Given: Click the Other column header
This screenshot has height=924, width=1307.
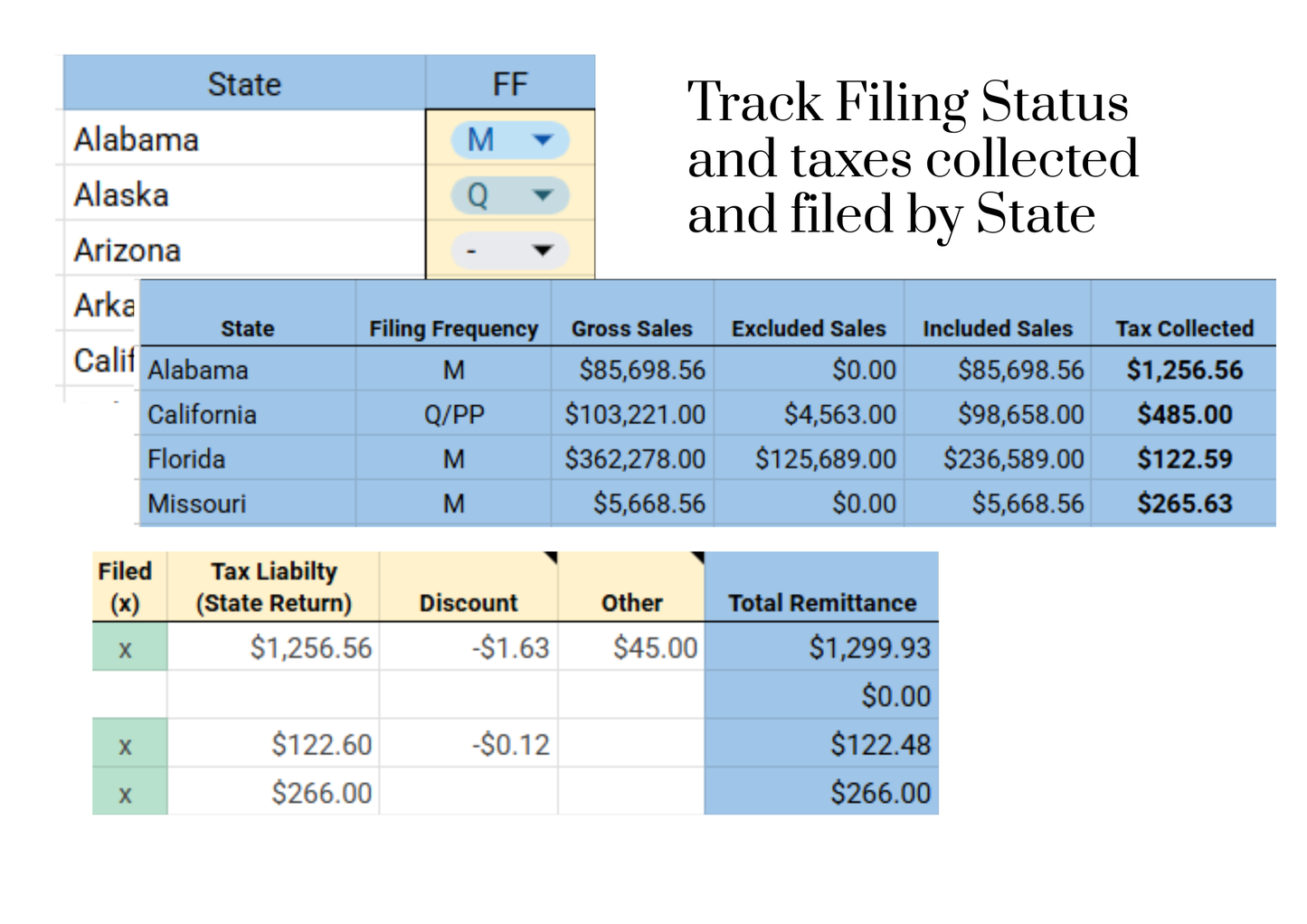Looking at the screenshot, I should point(631,587).
